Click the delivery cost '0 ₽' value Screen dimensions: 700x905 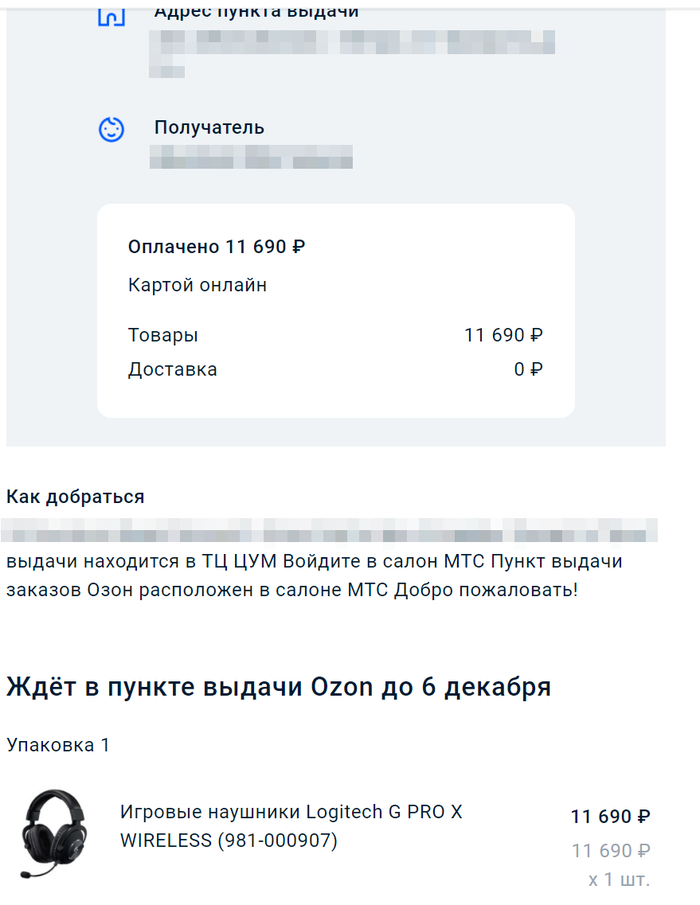[x=528, y=370]
